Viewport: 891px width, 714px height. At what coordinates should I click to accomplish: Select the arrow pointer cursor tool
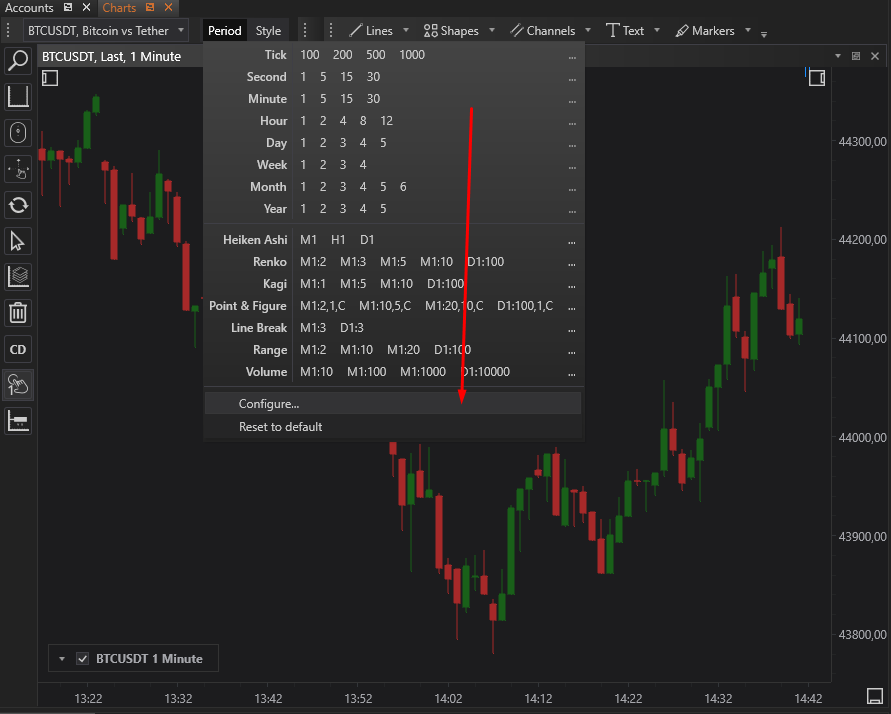[18, 241]
